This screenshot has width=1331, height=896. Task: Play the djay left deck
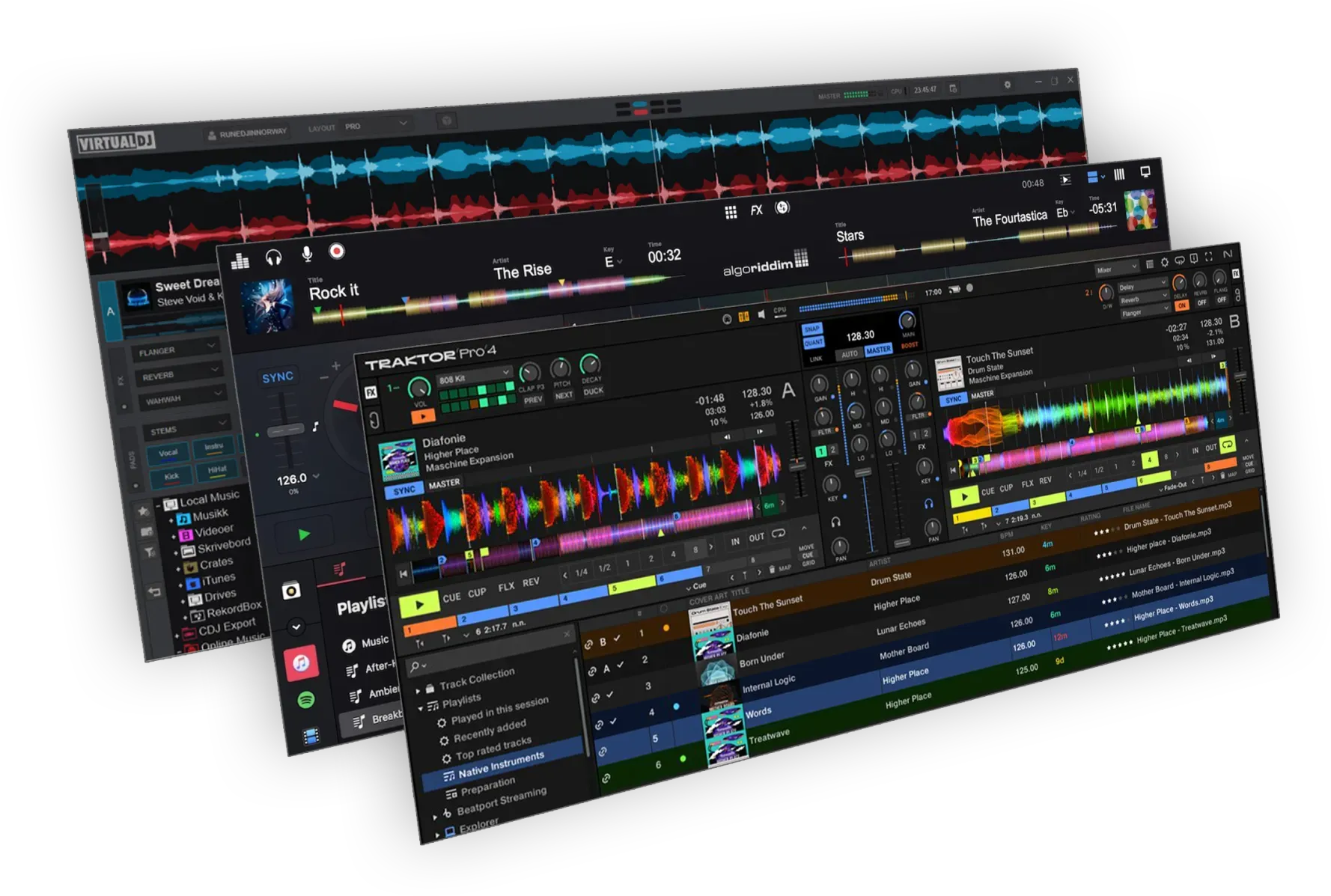[x=303, y=534]
